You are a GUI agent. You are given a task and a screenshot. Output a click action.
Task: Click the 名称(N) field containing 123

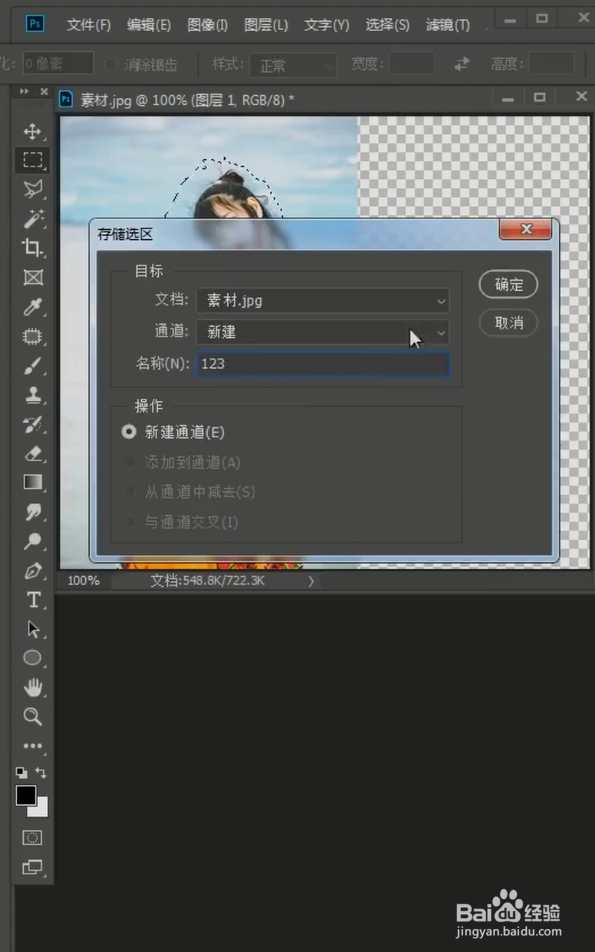point(322,364)
